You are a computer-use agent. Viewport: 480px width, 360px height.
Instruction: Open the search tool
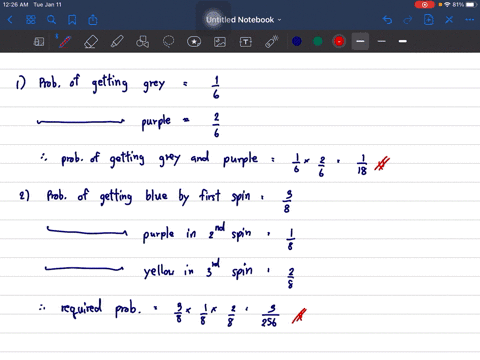click(x=51, y=20)
